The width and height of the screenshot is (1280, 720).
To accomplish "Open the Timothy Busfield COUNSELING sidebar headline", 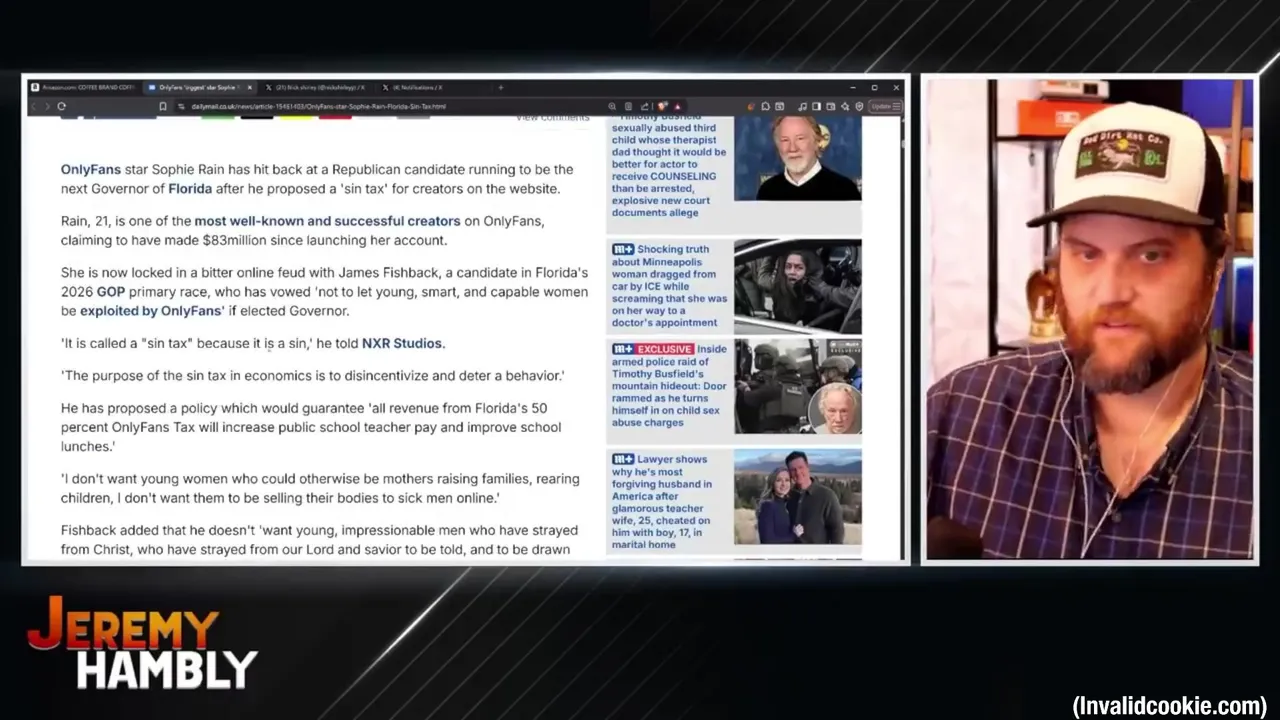I will pos(669,163).
